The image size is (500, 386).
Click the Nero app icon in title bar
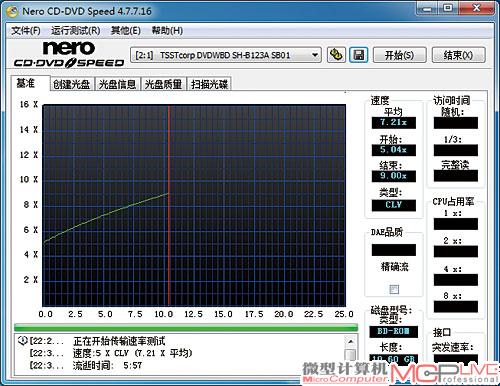tap(12, 11)
